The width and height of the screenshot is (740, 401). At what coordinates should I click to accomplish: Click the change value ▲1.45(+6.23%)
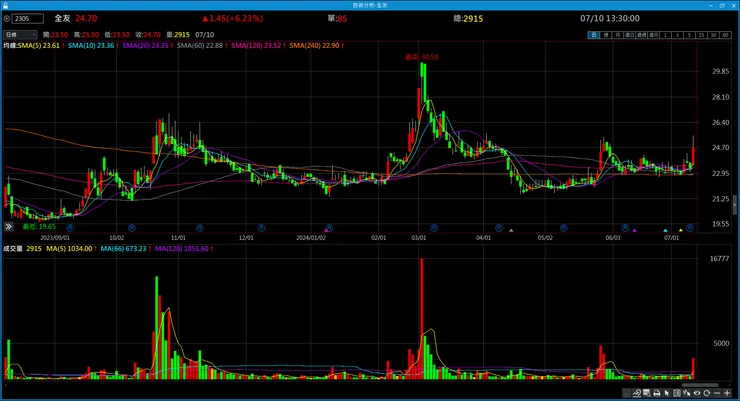pos(233,18)
